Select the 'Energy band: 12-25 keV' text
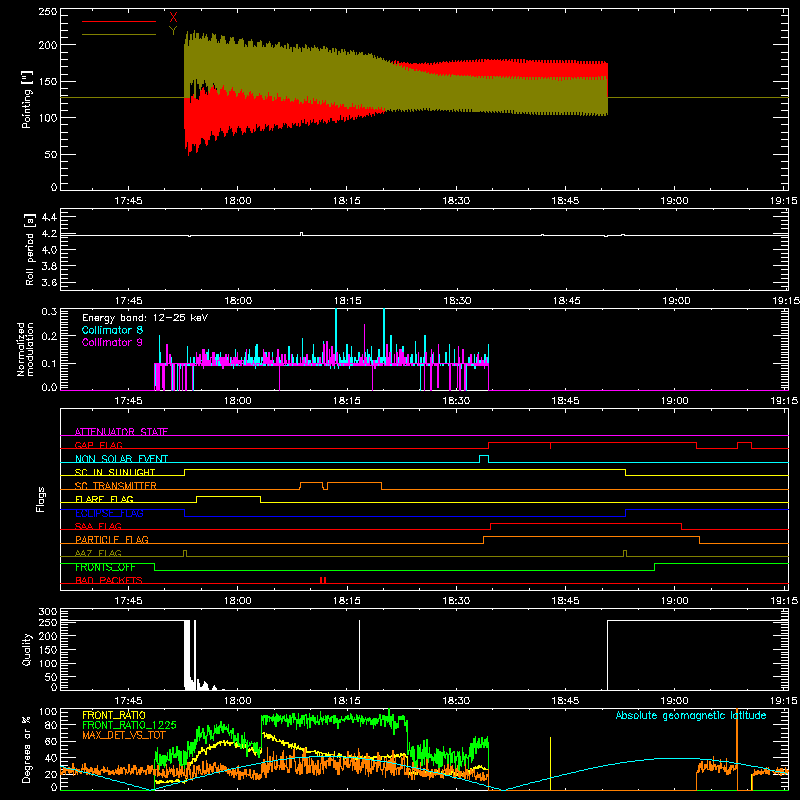Screen dimensions: 800x800 (x=145, y=318)
